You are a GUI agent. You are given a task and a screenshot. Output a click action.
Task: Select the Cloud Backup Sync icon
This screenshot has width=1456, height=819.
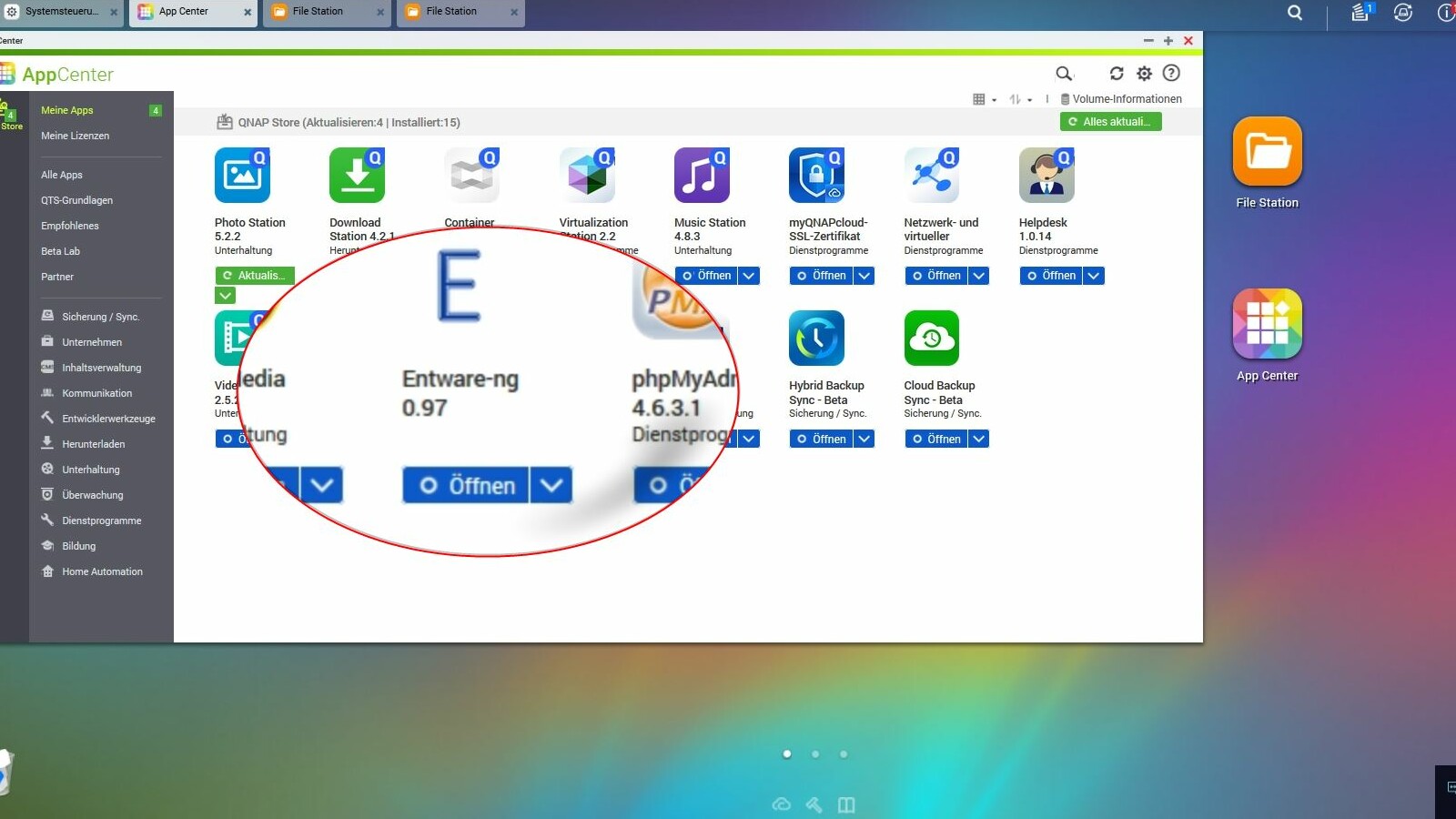tap(932, 338)
